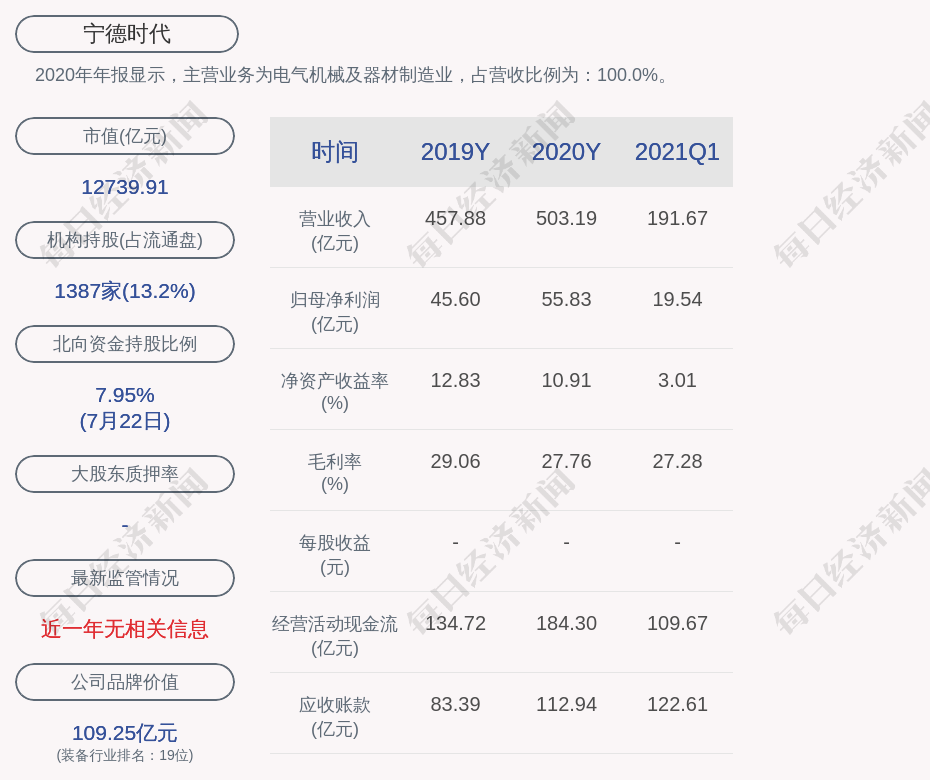Select red text 近一年无相关信息
This screenshot has height=780, width=930.
(x=125, y=629)
